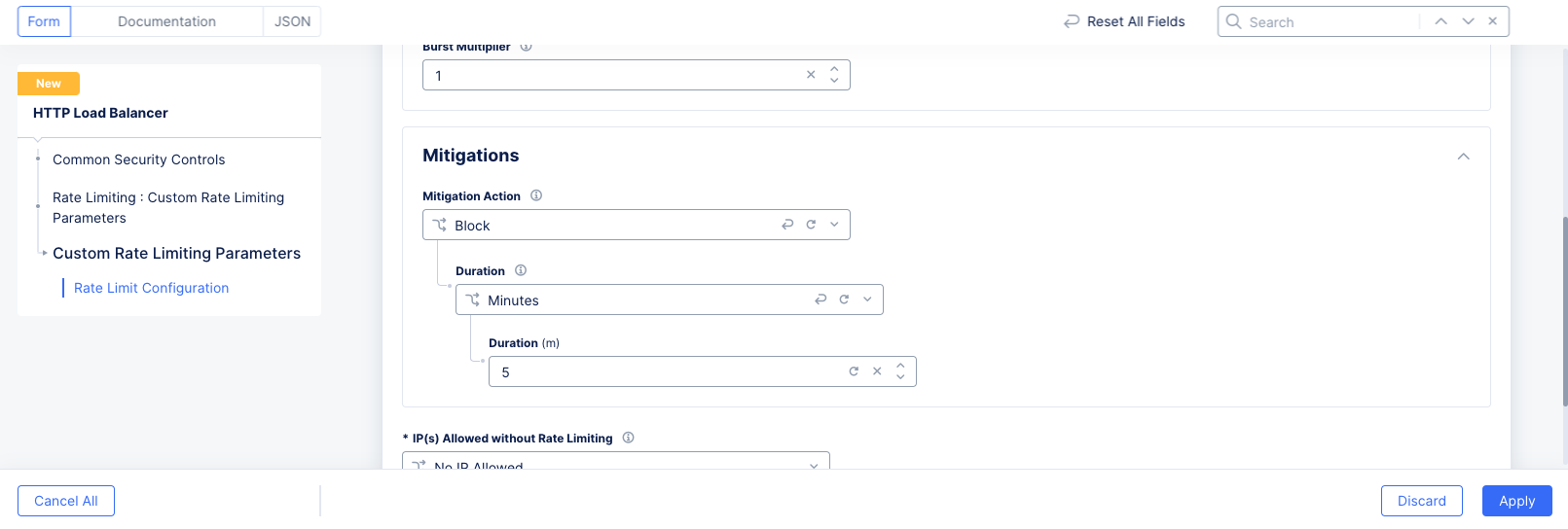Open the Rate Limit Configuration link
Image resolution: width=1568 pixels, height=529 pixels.
click(152, 288)
